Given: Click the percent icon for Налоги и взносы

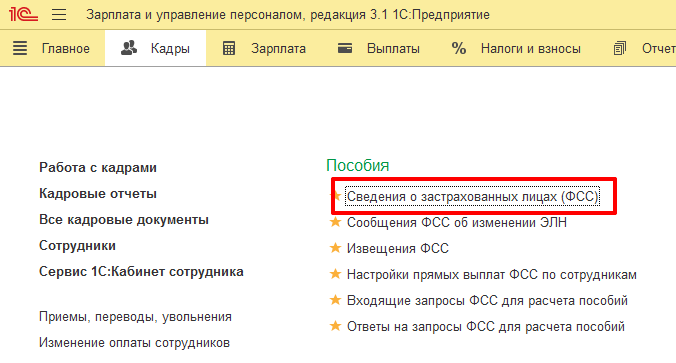Looking at the screenshot, I should click(459, 48).
